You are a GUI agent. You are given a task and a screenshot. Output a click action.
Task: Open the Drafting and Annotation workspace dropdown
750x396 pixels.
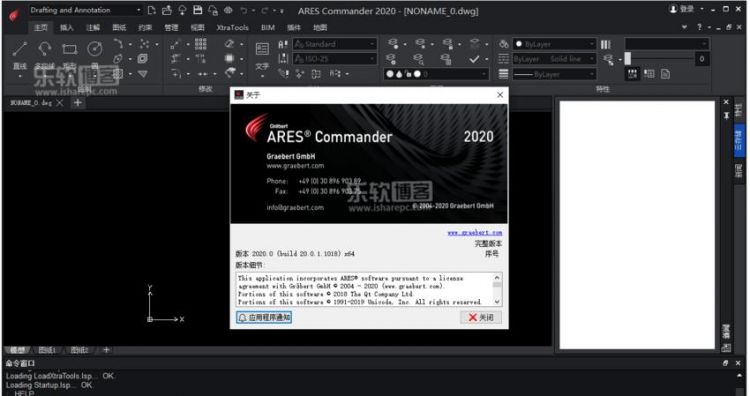85,10
